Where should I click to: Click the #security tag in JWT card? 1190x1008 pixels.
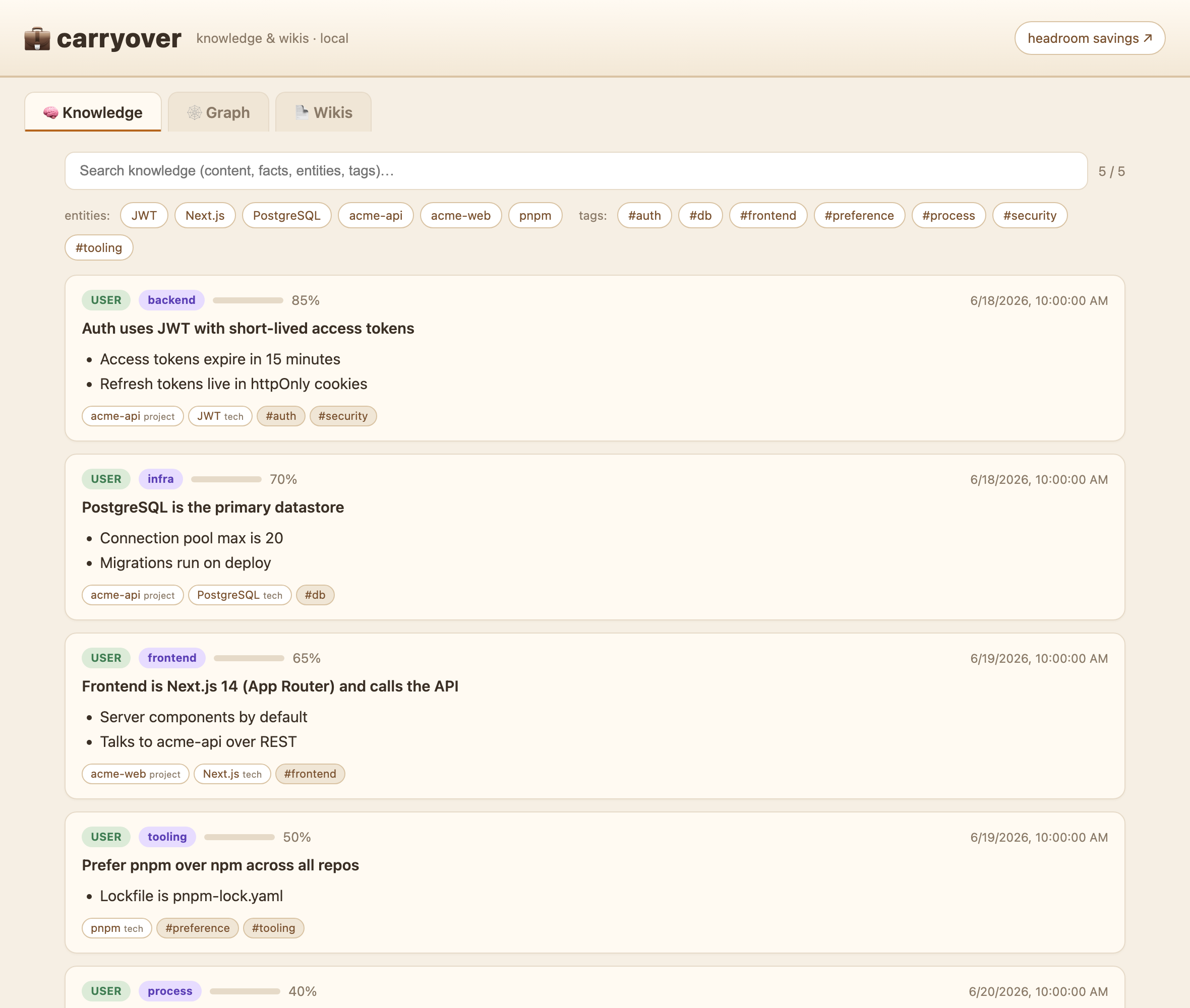(343, 416)
